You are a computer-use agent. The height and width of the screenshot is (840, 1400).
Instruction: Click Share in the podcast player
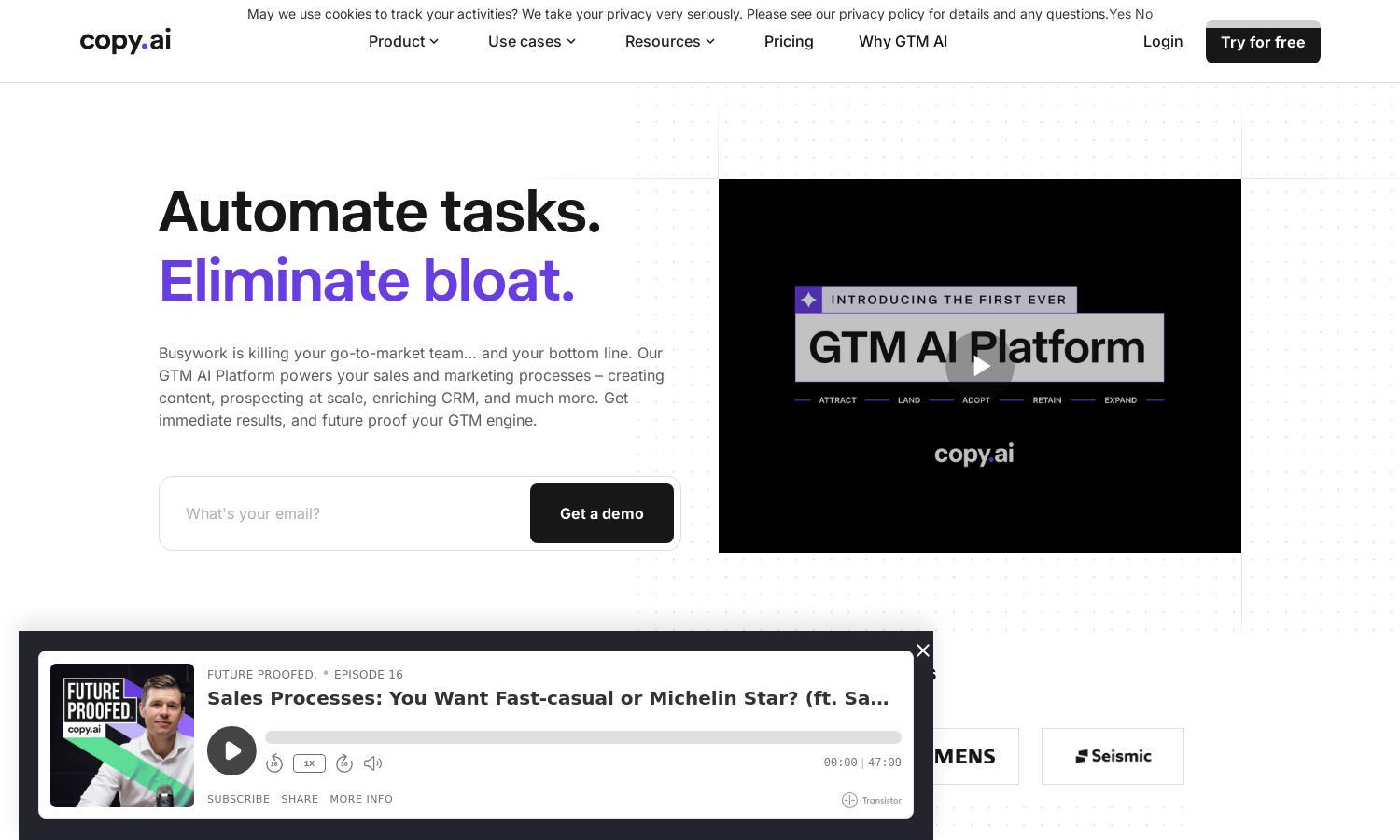pos(300,799)
